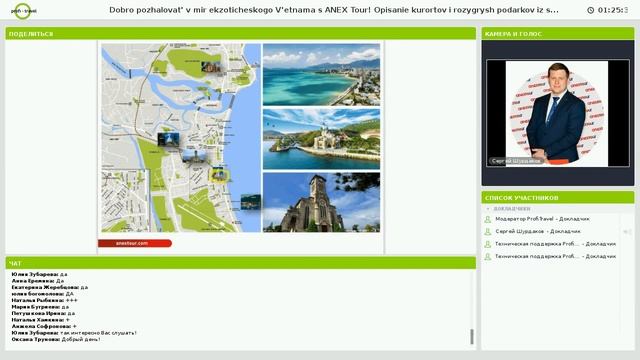Click Юлия Зубарева's "да" chat message
The height and width of the screenshot is (360, 640).
tap(39, 274)
